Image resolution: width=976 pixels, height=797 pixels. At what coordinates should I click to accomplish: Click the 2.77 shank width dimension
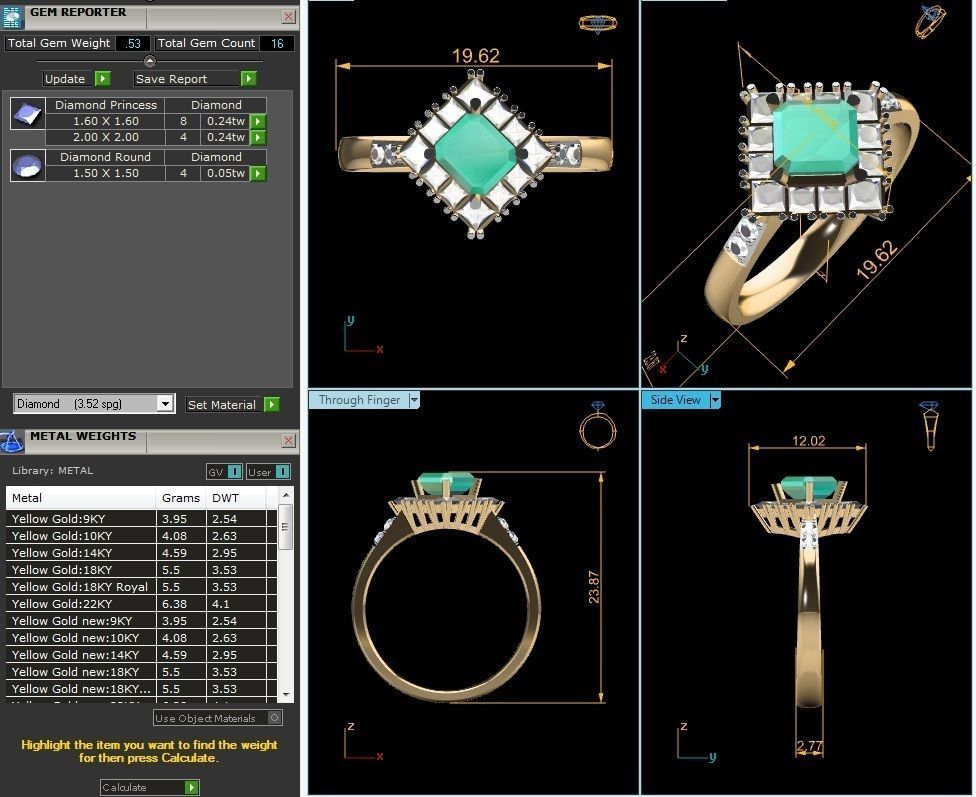(x=809, y=745)
